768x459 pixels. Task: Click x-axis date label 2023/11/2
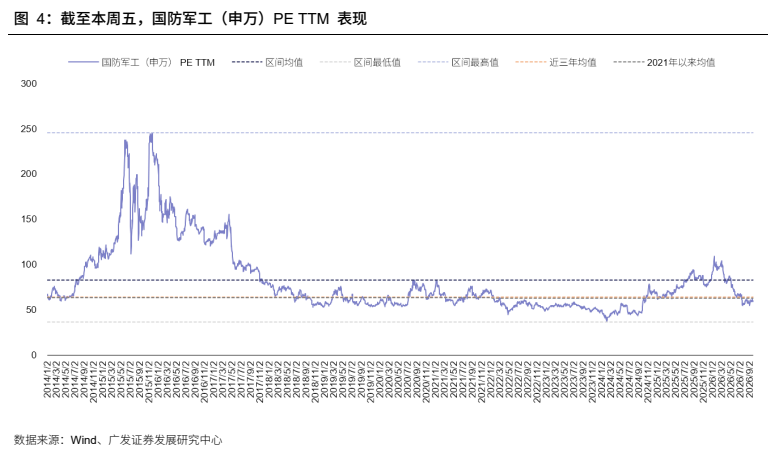(592, 382)
